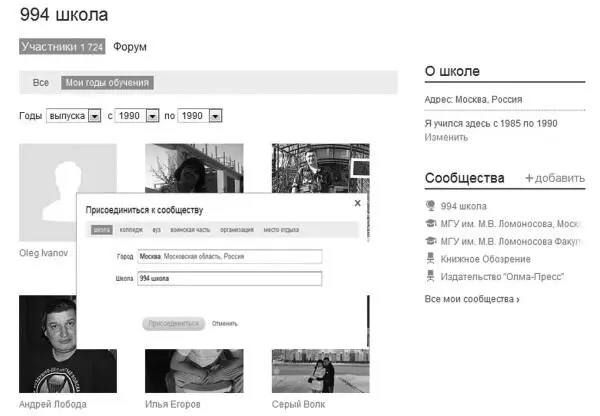Click graduation cap icon for first МГУ entry
Viewport: 600px width, 416px height.
(x=430, y=223)
